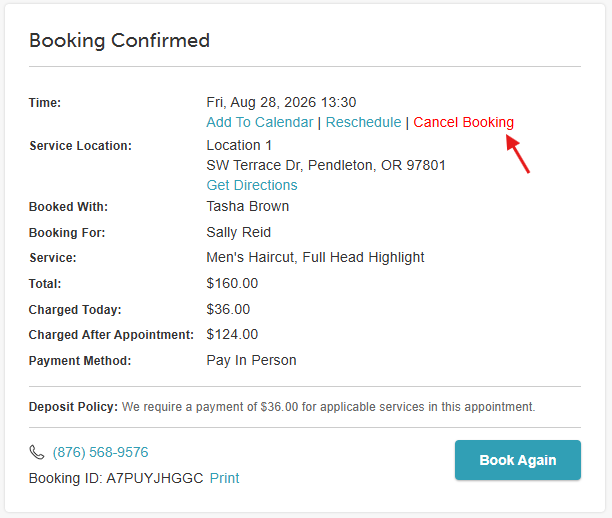Click the Print link beside Booking ID
Viewport: 612px width, 518px height.
(x=224, y=478)
